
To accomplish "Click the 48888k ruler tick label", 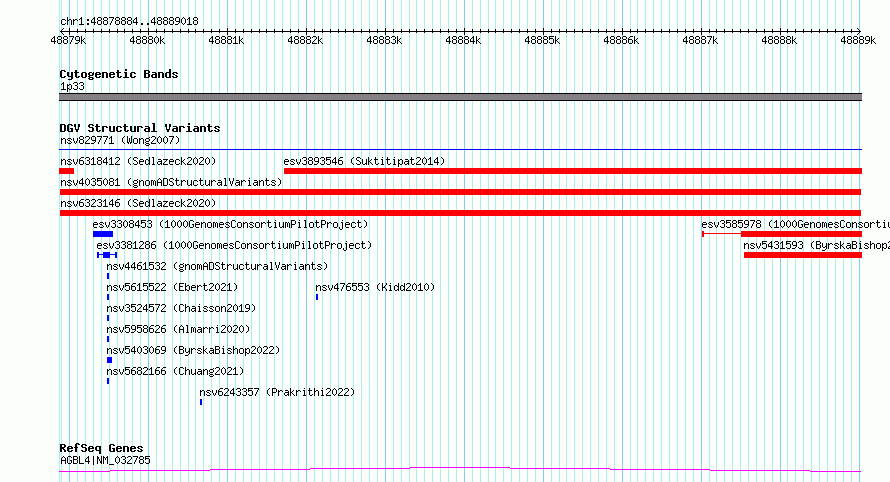I will [779, 40].
